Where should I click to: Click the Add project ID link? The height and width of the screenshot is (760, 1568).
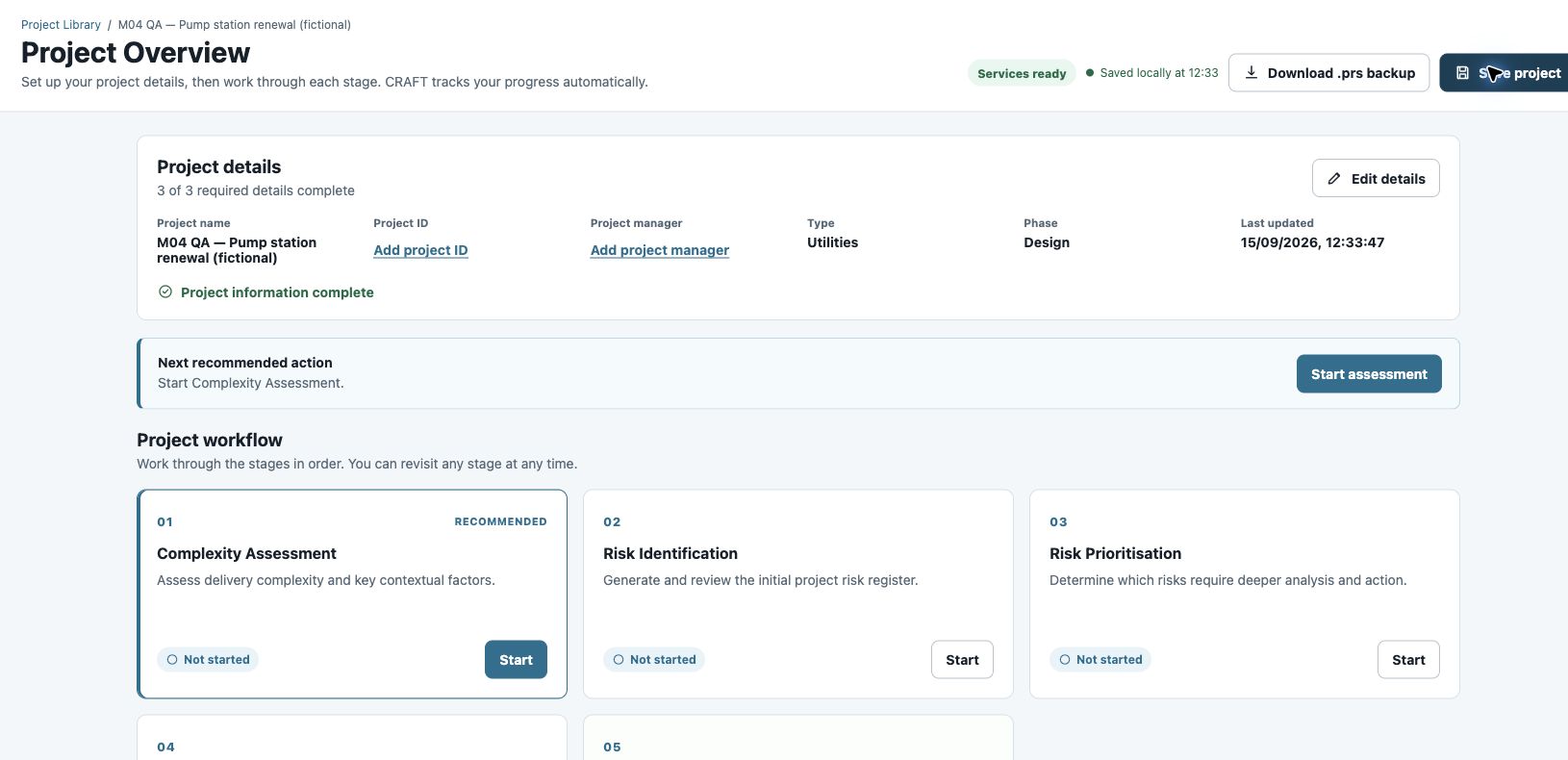coord(420,250)
